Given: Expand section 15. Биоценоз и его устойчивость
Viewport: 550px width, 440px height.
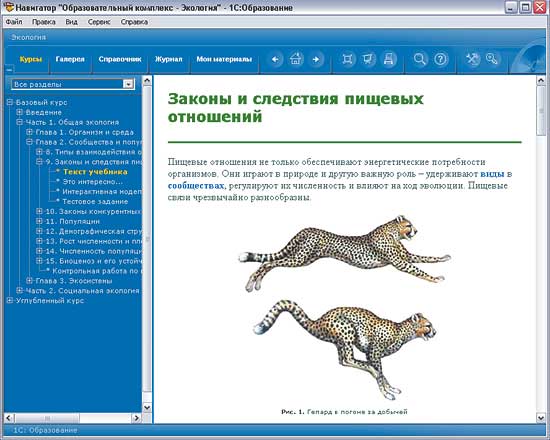Looking at the screenshot, I should click(39, 261).
